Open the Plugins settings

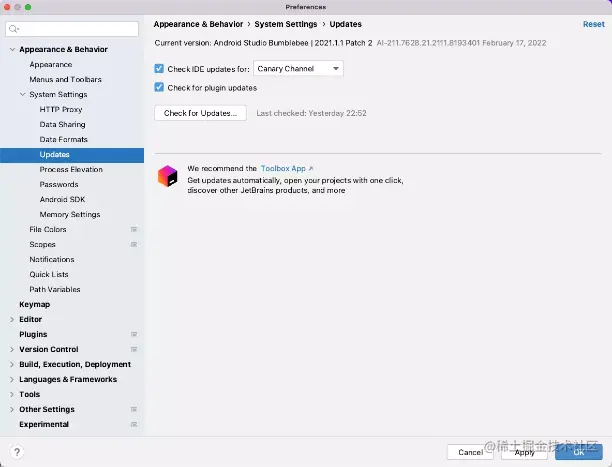(33, 334)
